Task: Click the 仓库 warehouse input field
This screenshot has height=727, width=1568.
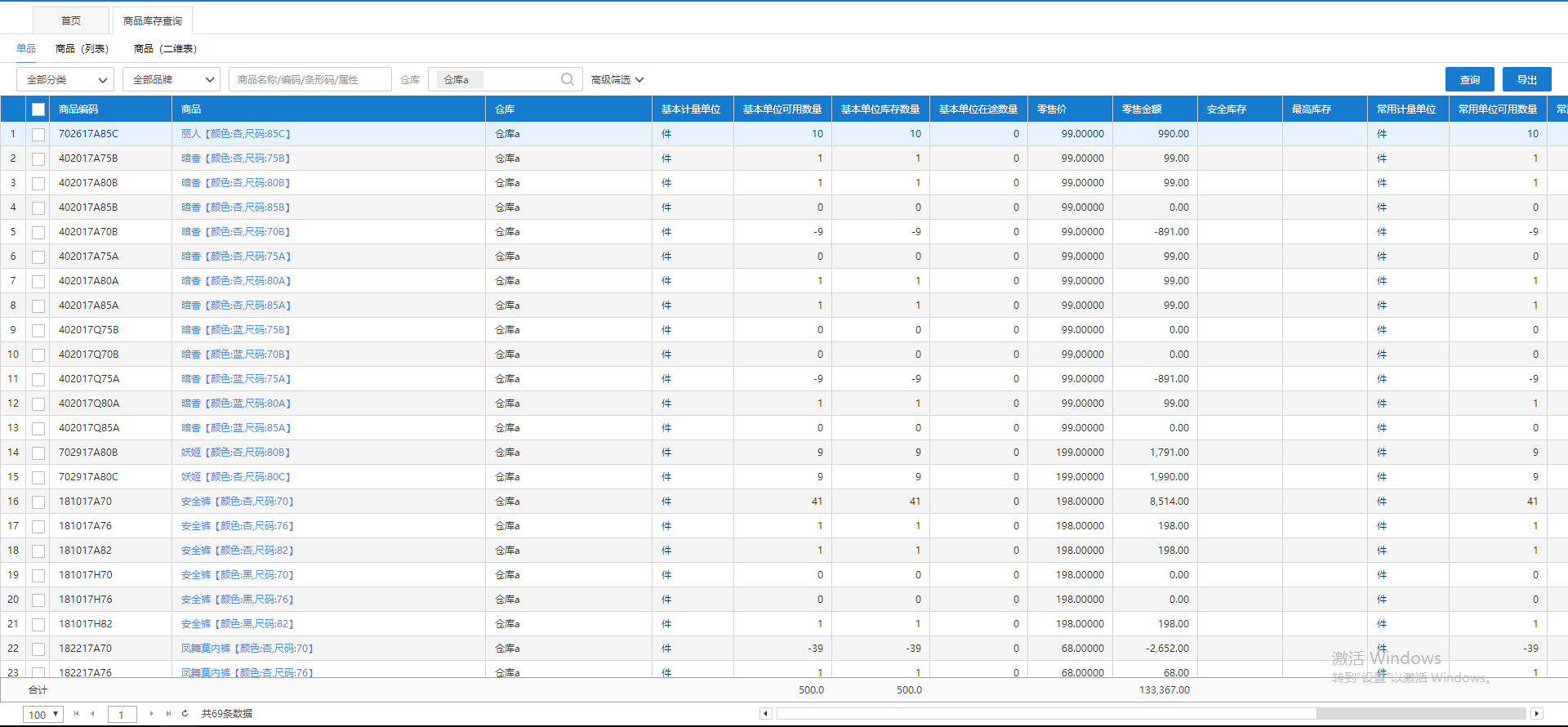Action: coord(505,79)
